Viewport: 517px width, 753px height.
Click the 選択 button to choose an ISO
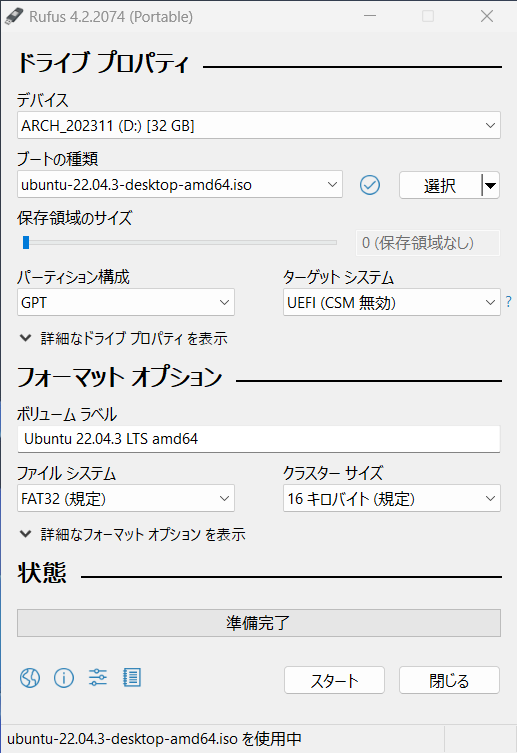(x=440, y=185)
